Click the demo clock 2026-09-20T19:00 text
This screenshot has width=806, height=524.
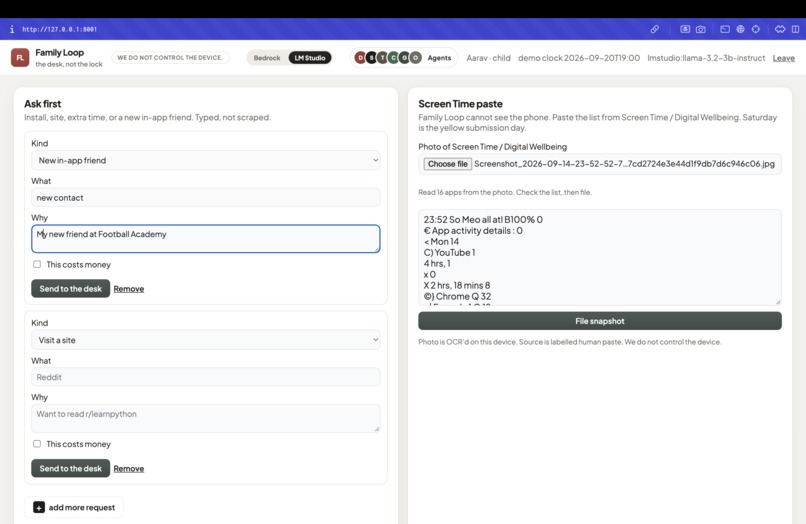point(579,58)
